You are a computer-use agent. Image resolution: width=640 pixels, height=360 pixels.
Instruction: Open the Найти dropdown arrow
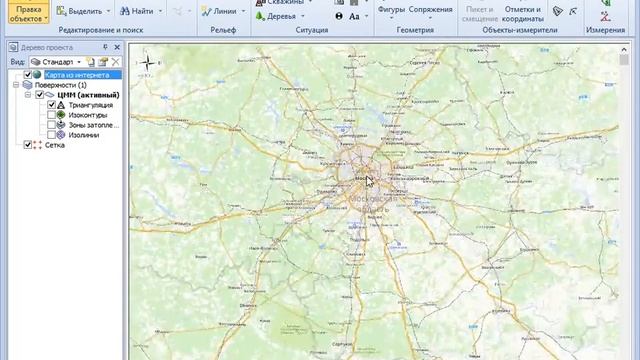[160, 11]
